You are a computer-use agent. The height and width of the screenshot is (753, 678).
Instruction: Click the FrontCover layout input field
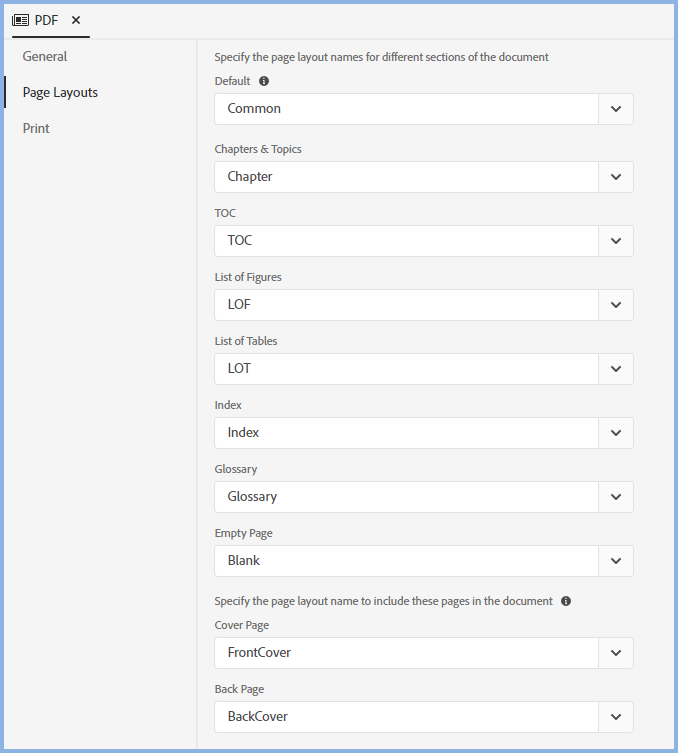406,653
